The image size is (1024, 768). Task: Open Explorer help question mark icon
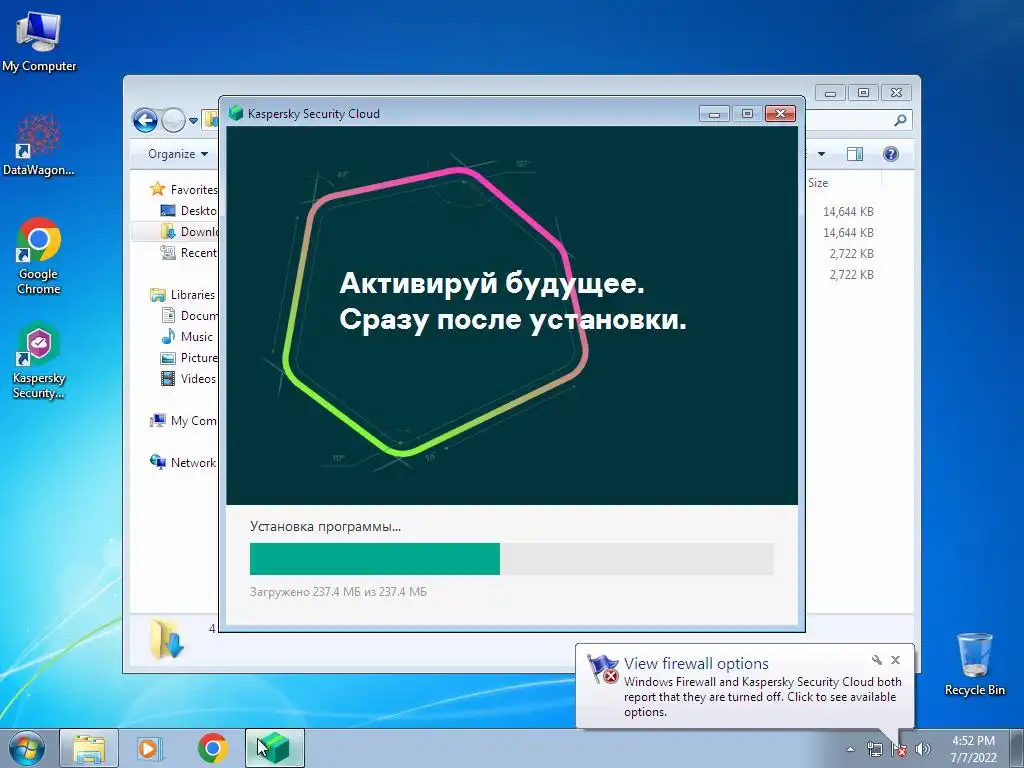coord(890,154)
